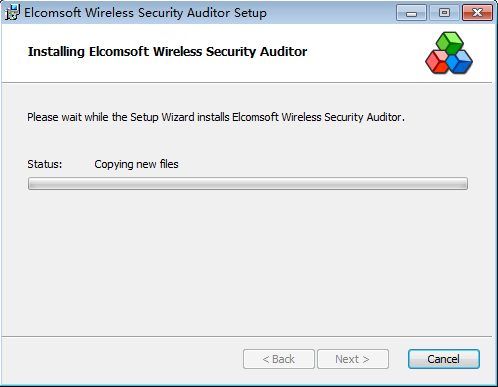Click the 'Please wait while the Setup Wizard' message
The width and height of the screenshot is (498, 387).
pyautogui.click(x=216, y=117)
